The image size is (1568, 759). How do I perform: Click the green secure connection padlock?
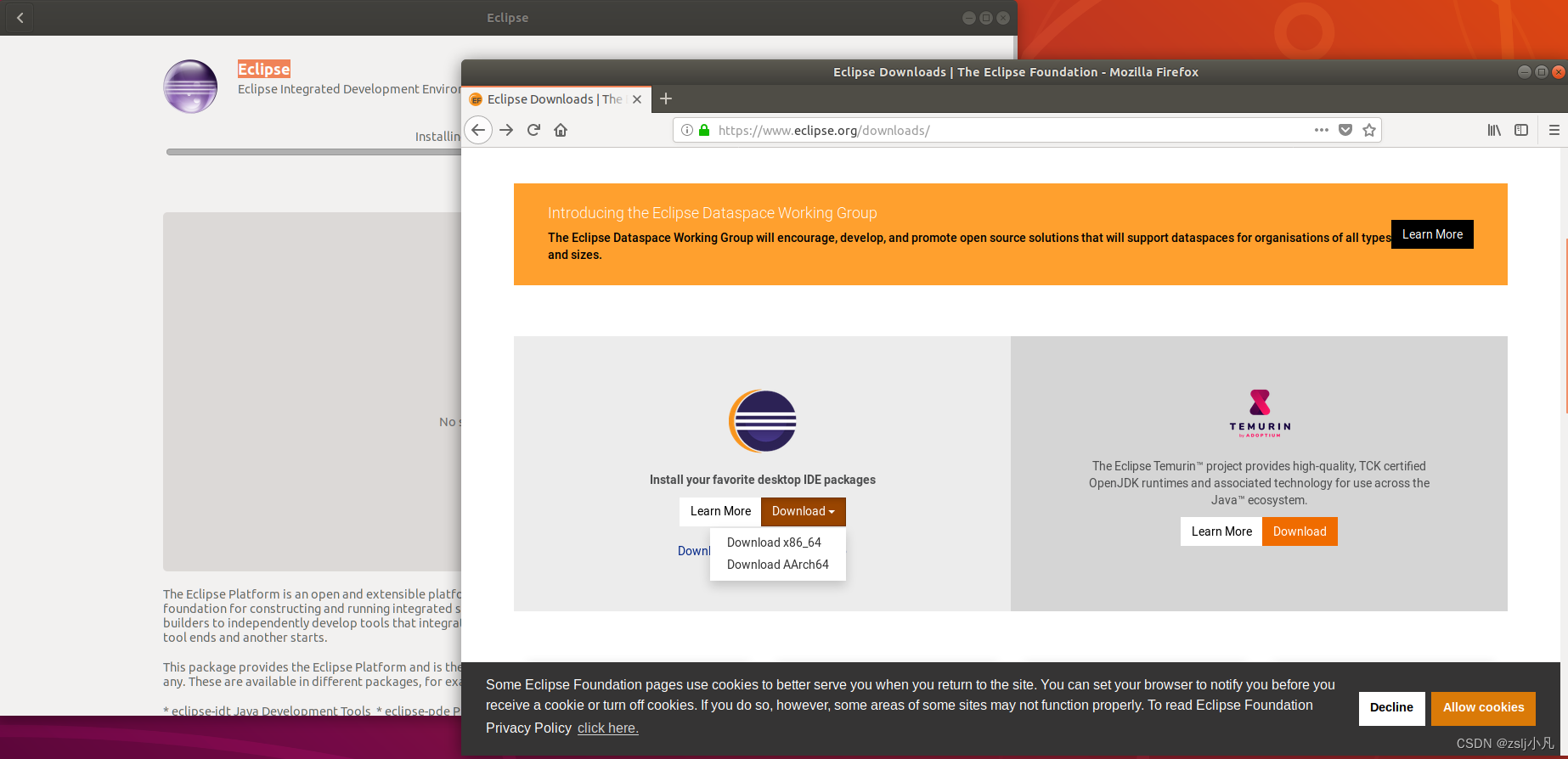coord(704,130)
